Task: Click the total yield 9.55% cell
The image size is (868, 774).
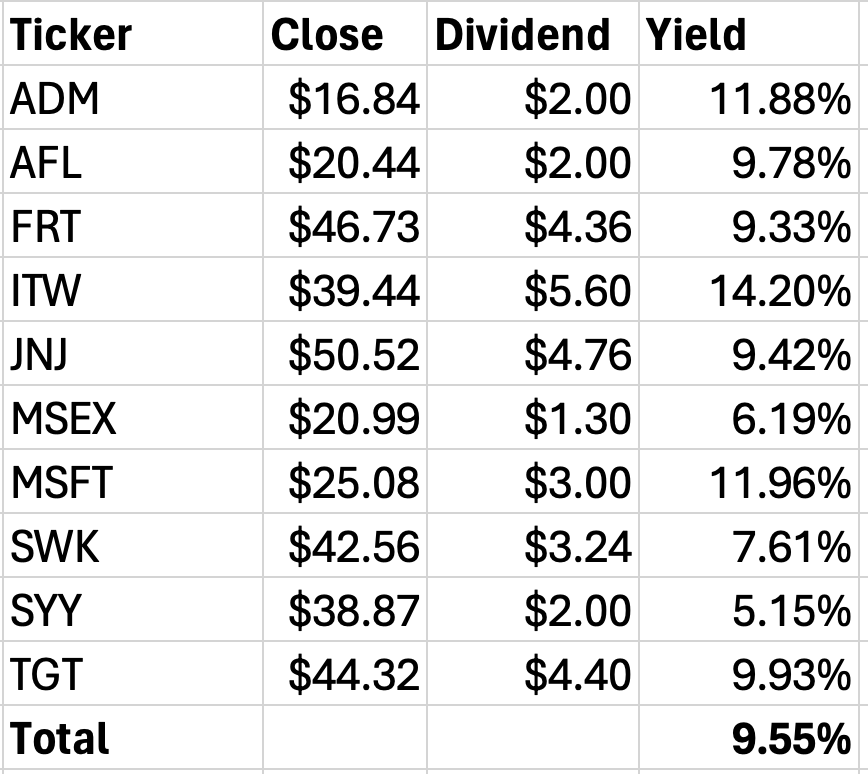Action: click(753, 737)
